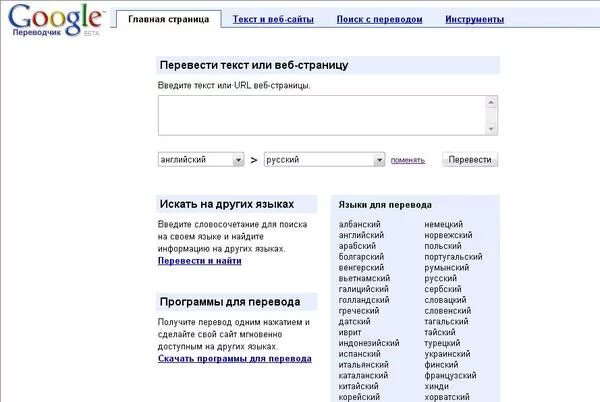This screenshot has width=600, height=402.
Task: Open the target language dropdown русский
Action: pyautogui.click(x=324, y=159)
